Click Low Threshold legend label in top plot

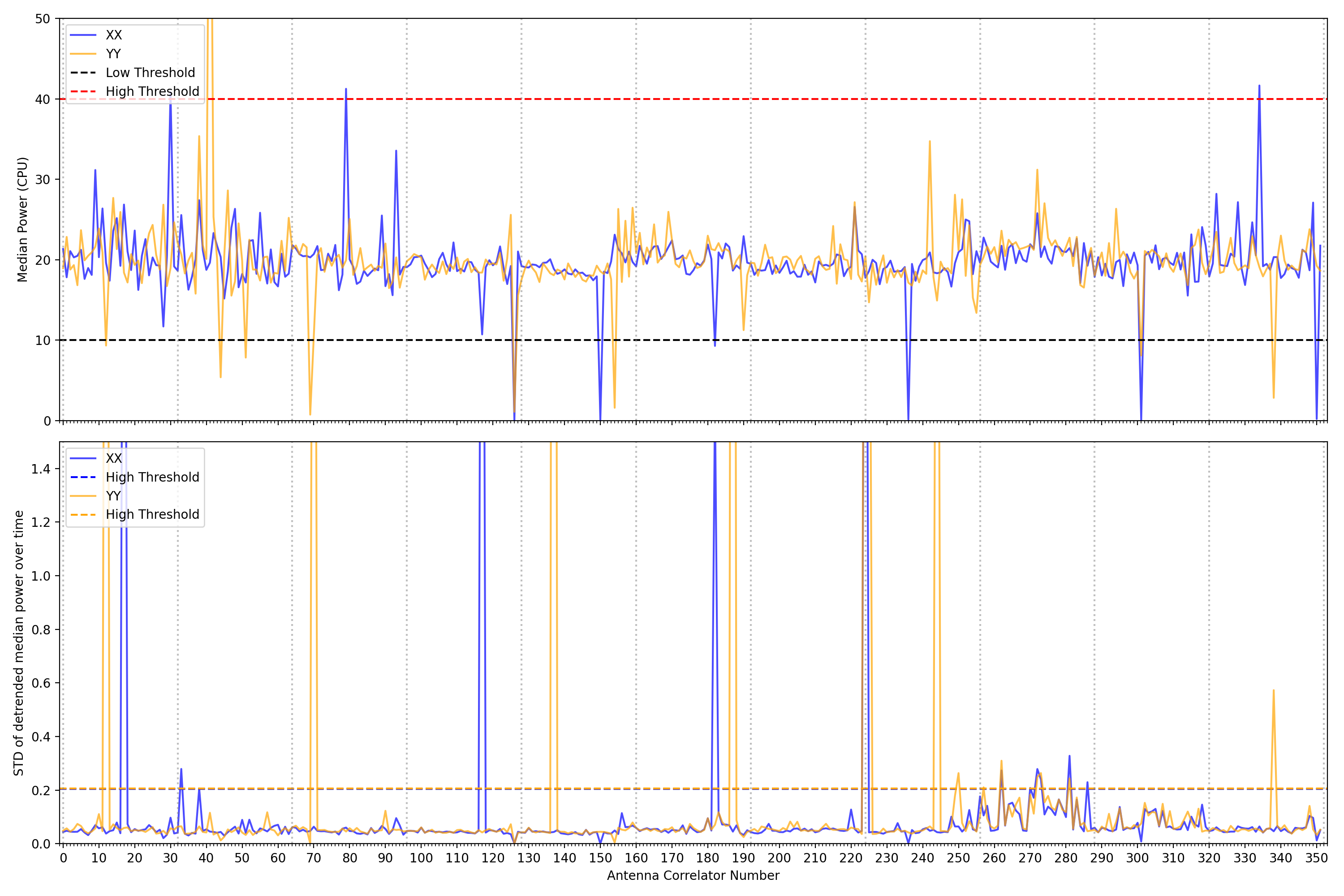[x=150, y=73]
